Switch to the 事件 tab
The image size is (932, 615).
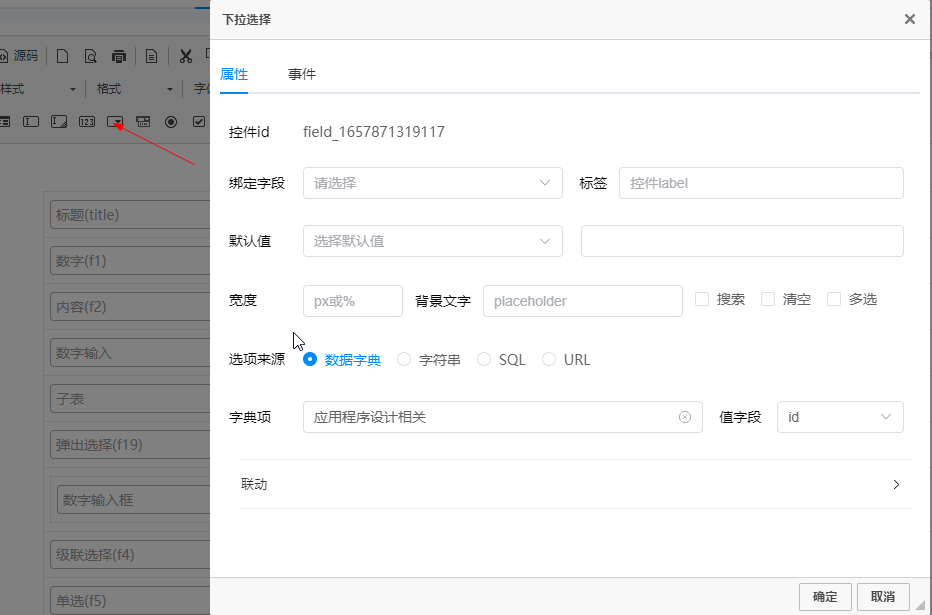tap(302, 75)
